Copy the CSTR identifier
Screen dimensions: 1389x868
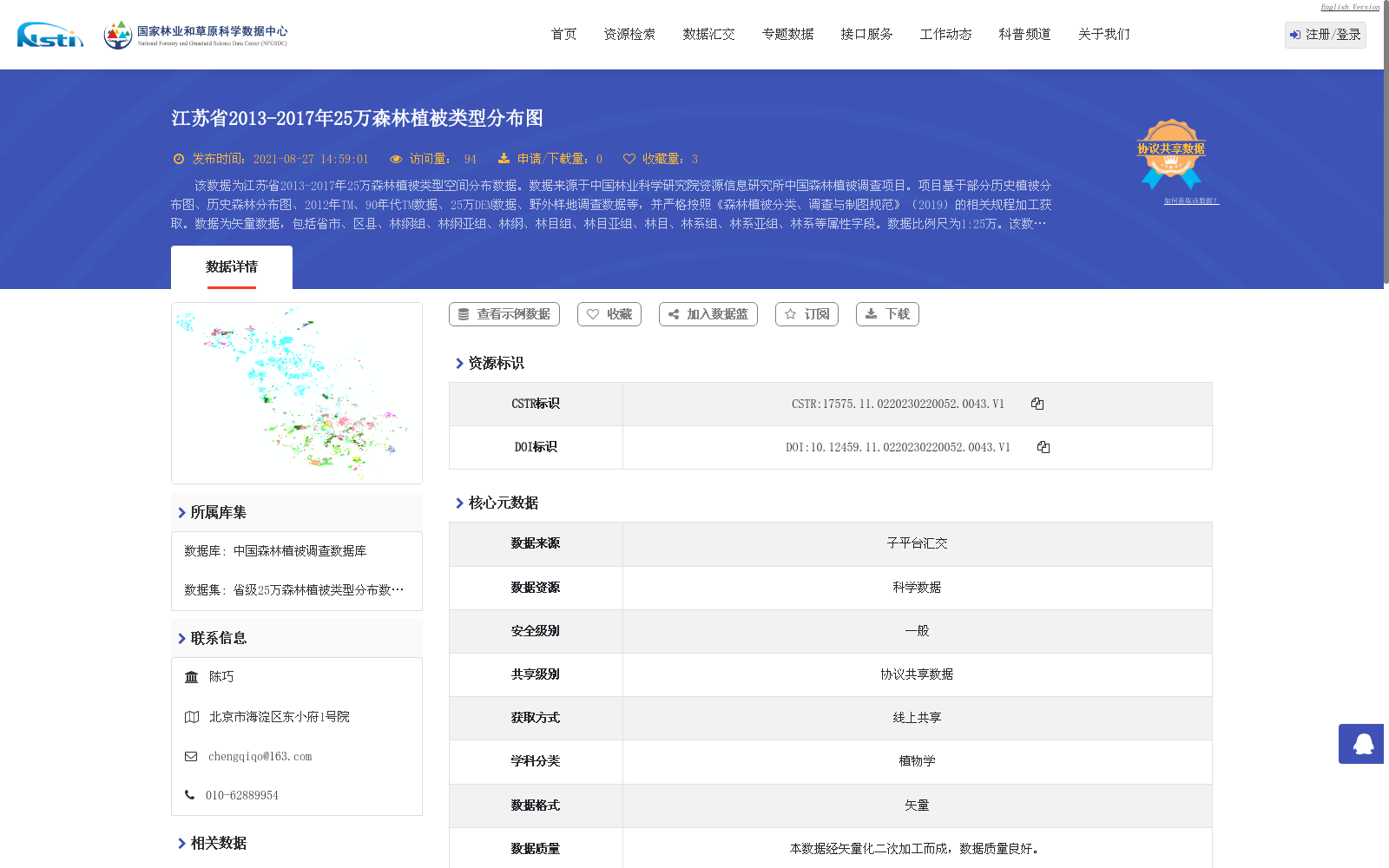pos(1037,404)
